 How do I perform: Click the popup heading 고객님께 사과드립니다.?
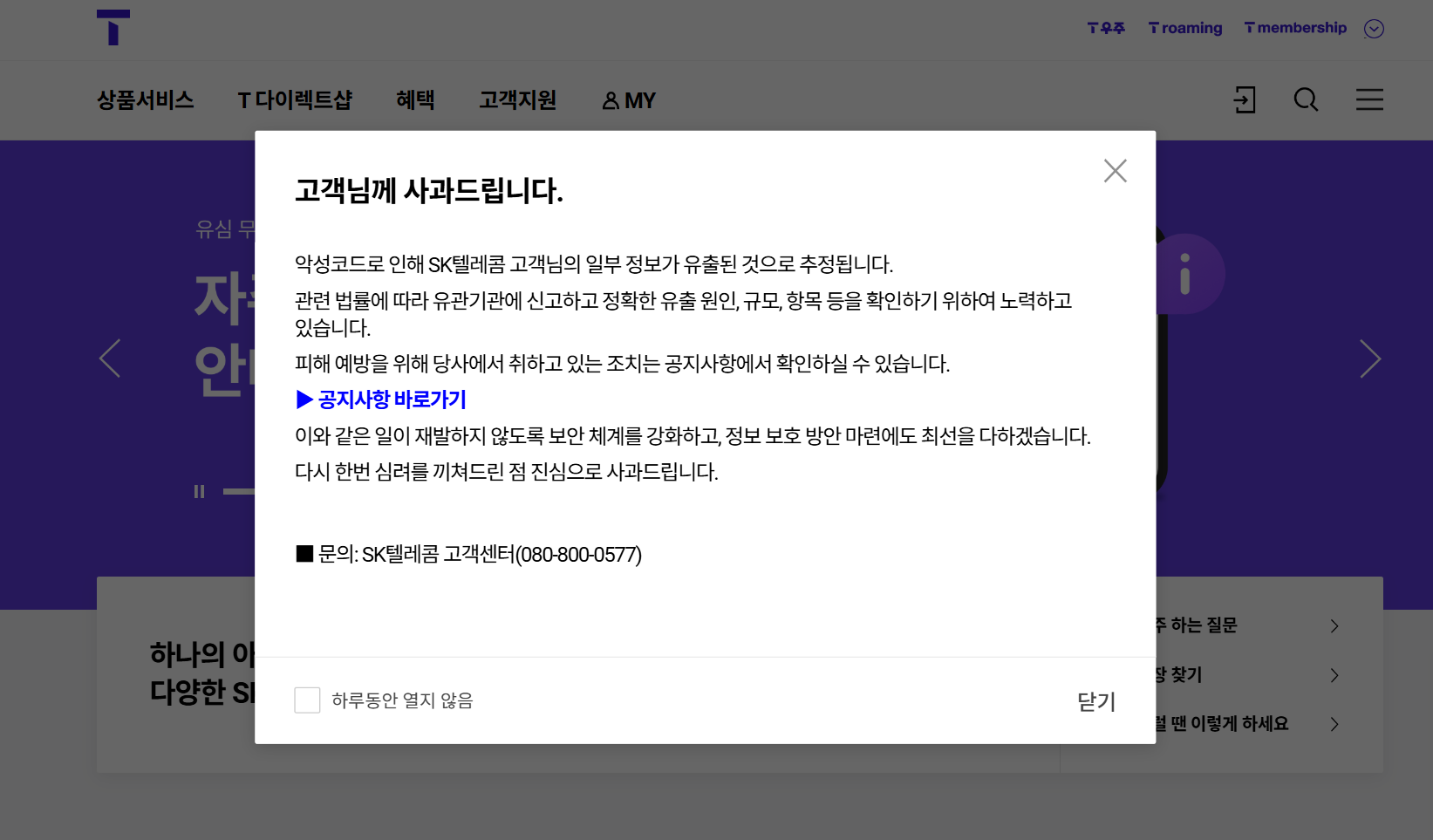(429, 190)
